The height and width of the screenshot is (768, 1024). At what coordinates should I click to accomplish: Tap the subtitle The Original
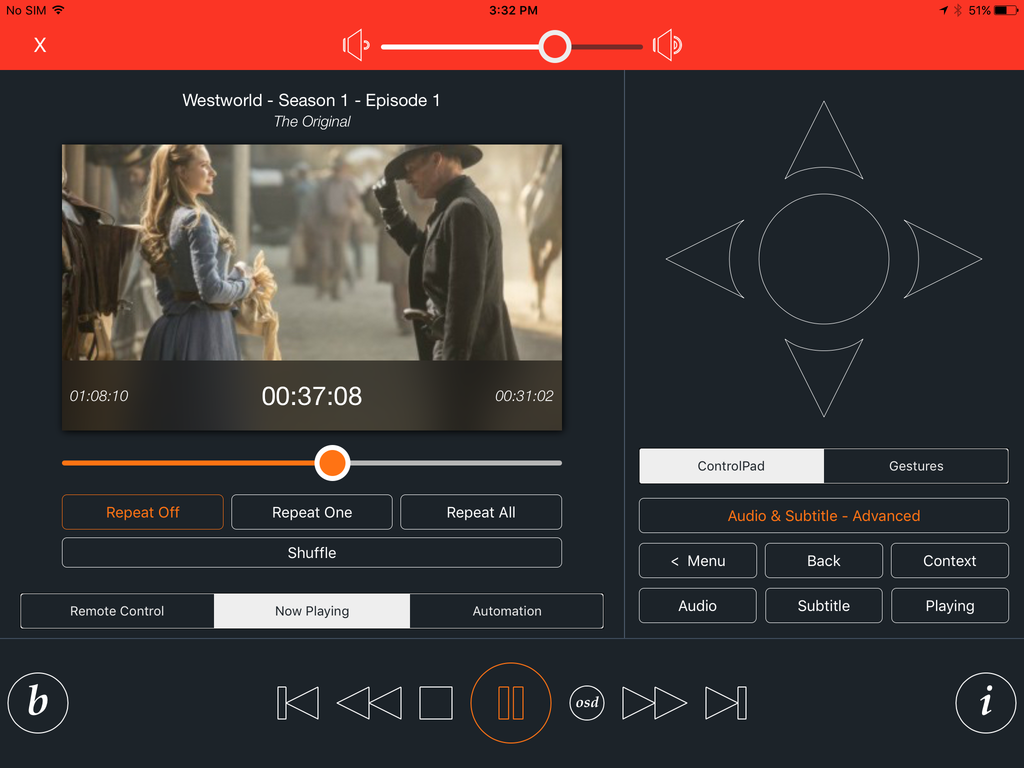coord(312,121)
